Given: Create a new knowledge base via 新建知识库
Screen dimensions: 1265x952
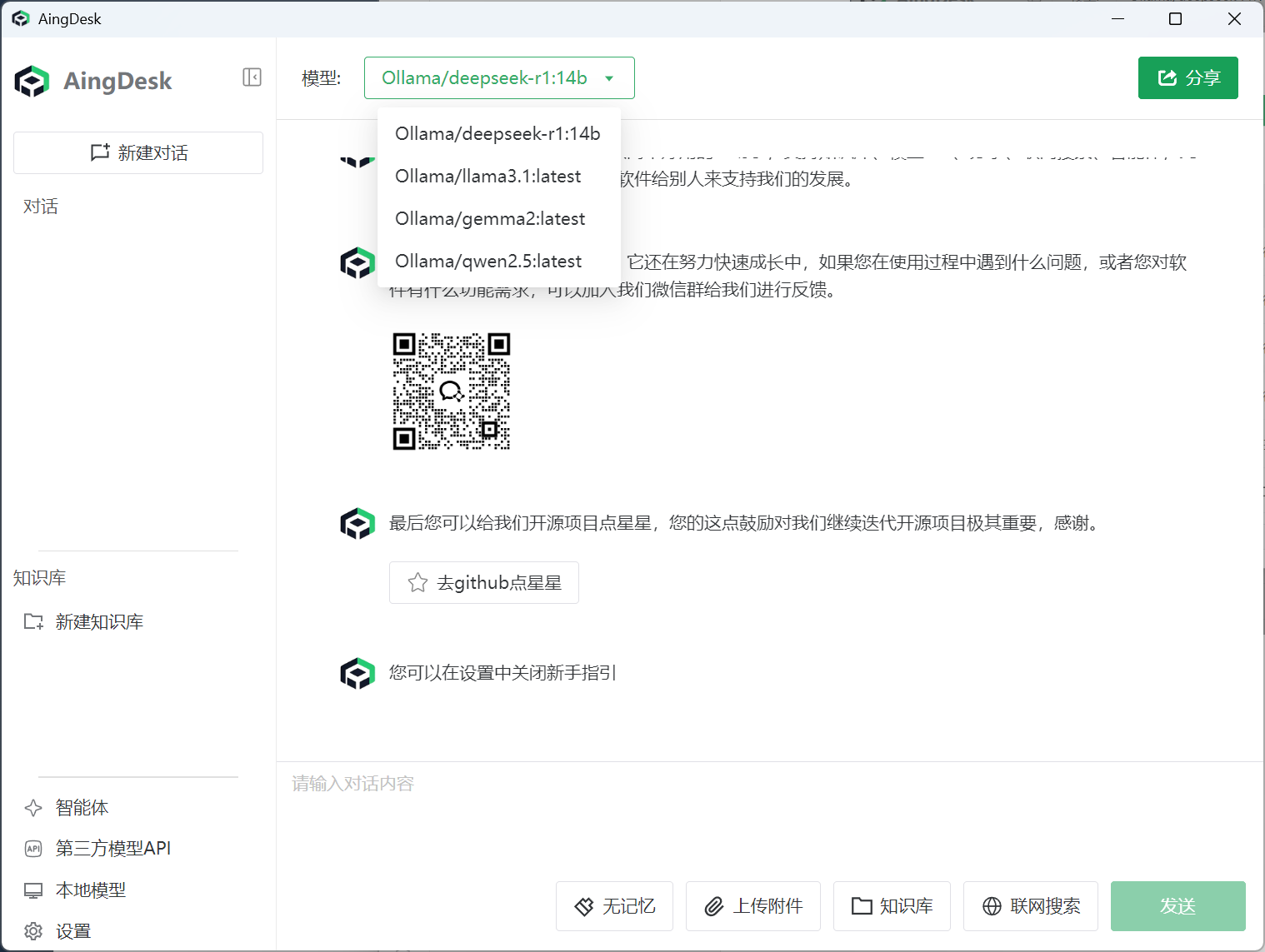Looking at the screenshot, I should 83,621.
